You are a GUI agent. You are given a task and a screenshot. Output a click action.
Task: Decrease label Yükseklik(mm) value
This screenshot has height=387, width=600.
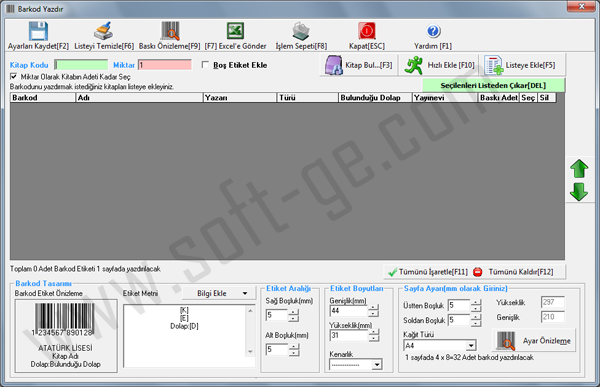click(x=374, y=338)
